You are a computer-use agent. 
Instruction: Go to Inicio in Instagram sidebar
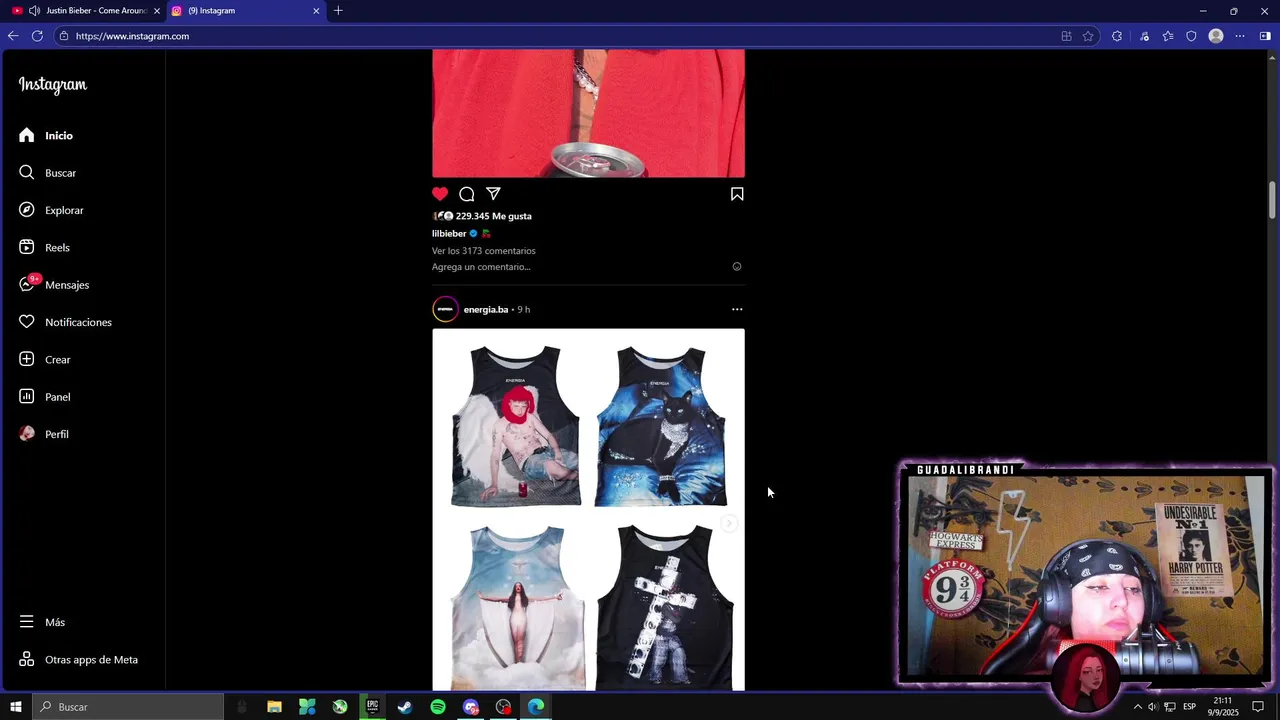[46, 135]
